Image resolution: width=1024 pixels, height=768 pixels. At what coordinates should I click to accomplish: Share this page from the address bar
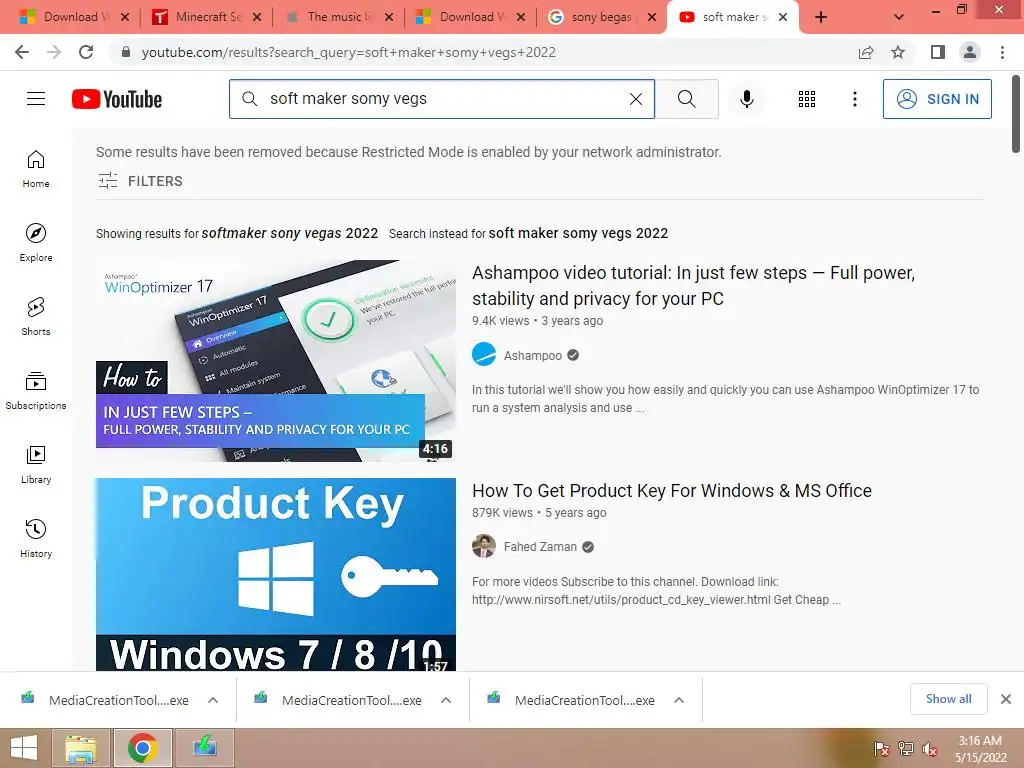866,52
